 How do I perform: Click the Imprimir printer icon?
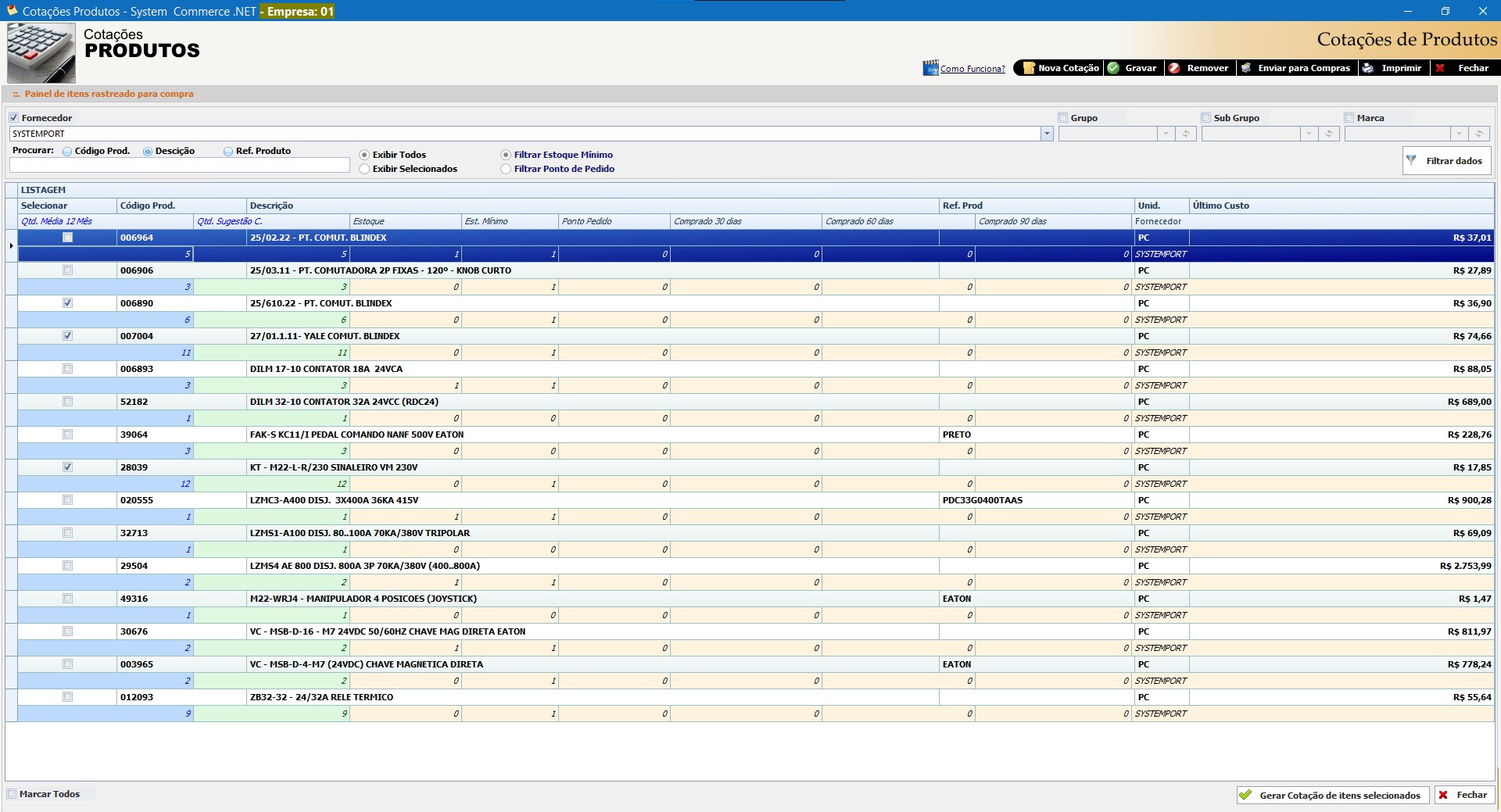click(x=1368, y=68)
